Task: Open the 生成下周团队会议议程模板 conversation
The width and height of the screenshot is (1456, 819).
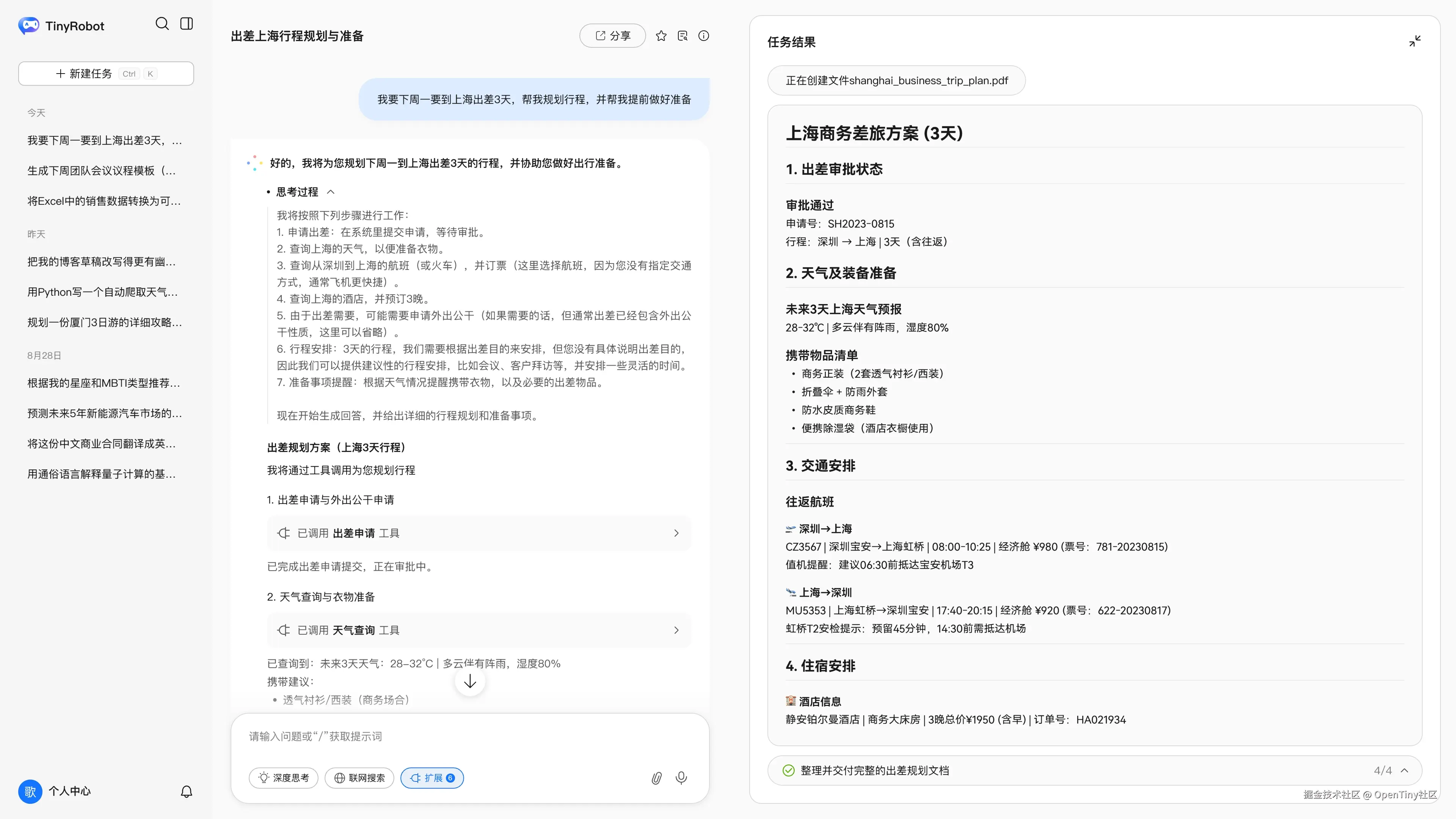Action: tap(102, 171)
